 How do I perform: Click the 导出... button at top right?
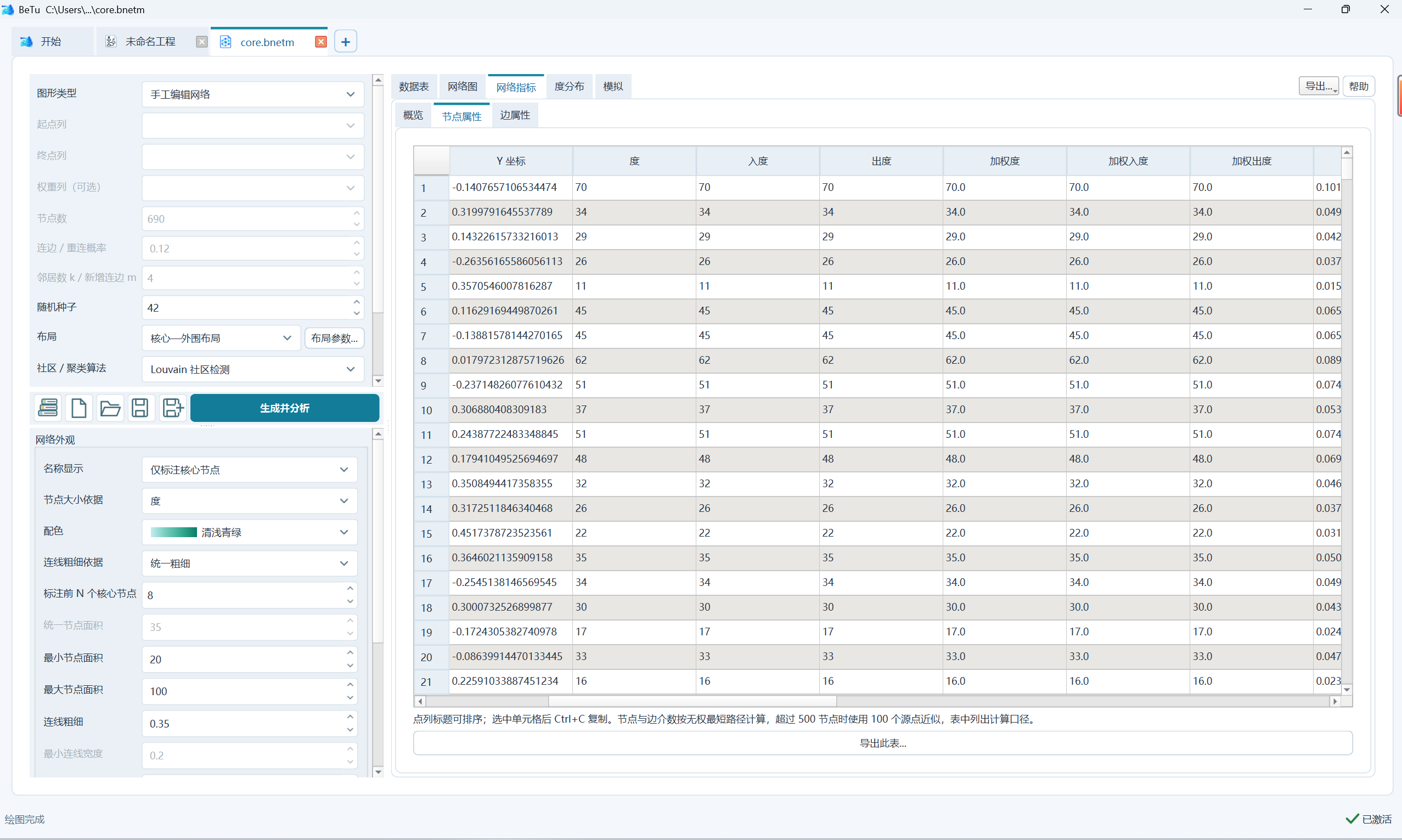(x=1317, y=86)
